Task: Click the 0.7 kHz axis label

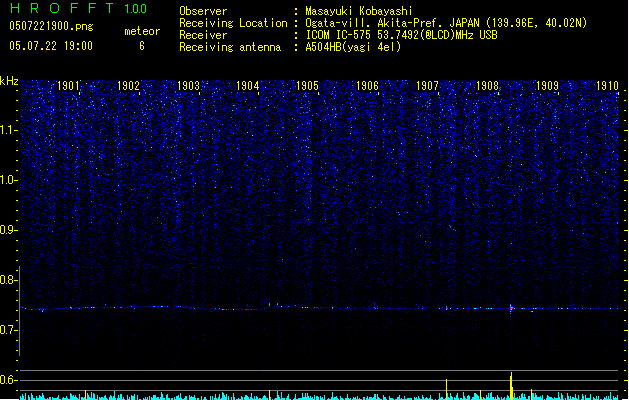Action: pyautogui.click(x=9, y=330)
